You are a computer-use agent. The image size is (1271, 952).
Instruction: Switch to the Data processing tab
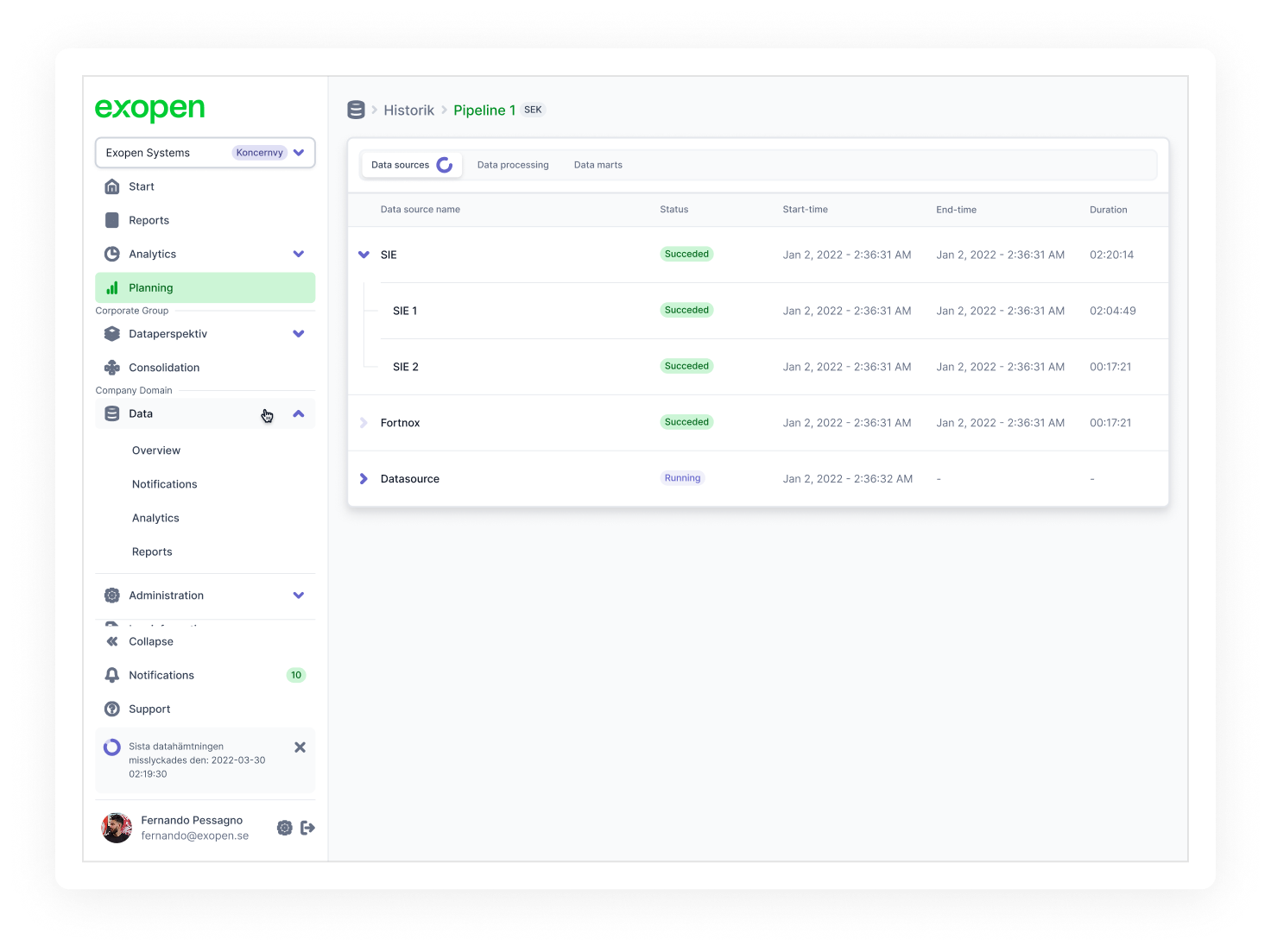click(x=513, y=165)
